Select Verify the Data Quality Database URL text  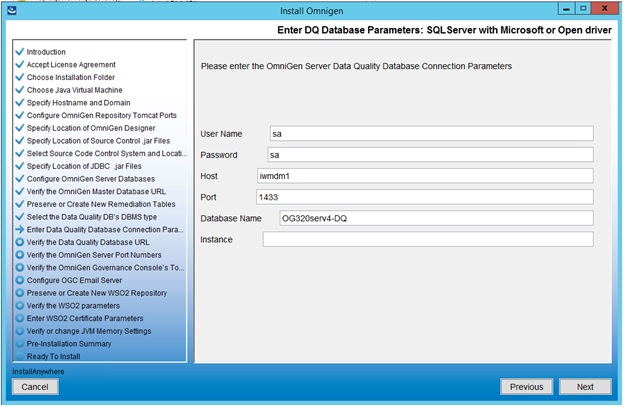pyautogui.click(x=88, y=242)
